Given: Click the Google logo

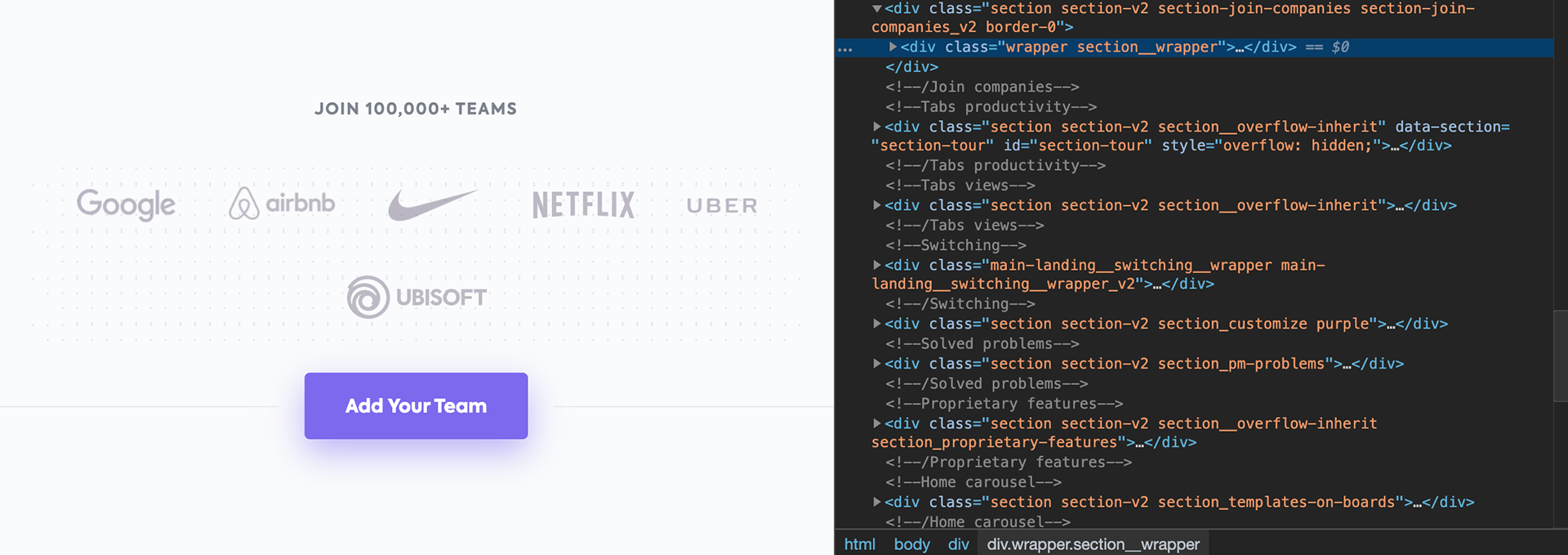Looking at the screenshot, I should click(x=126, y=204).
